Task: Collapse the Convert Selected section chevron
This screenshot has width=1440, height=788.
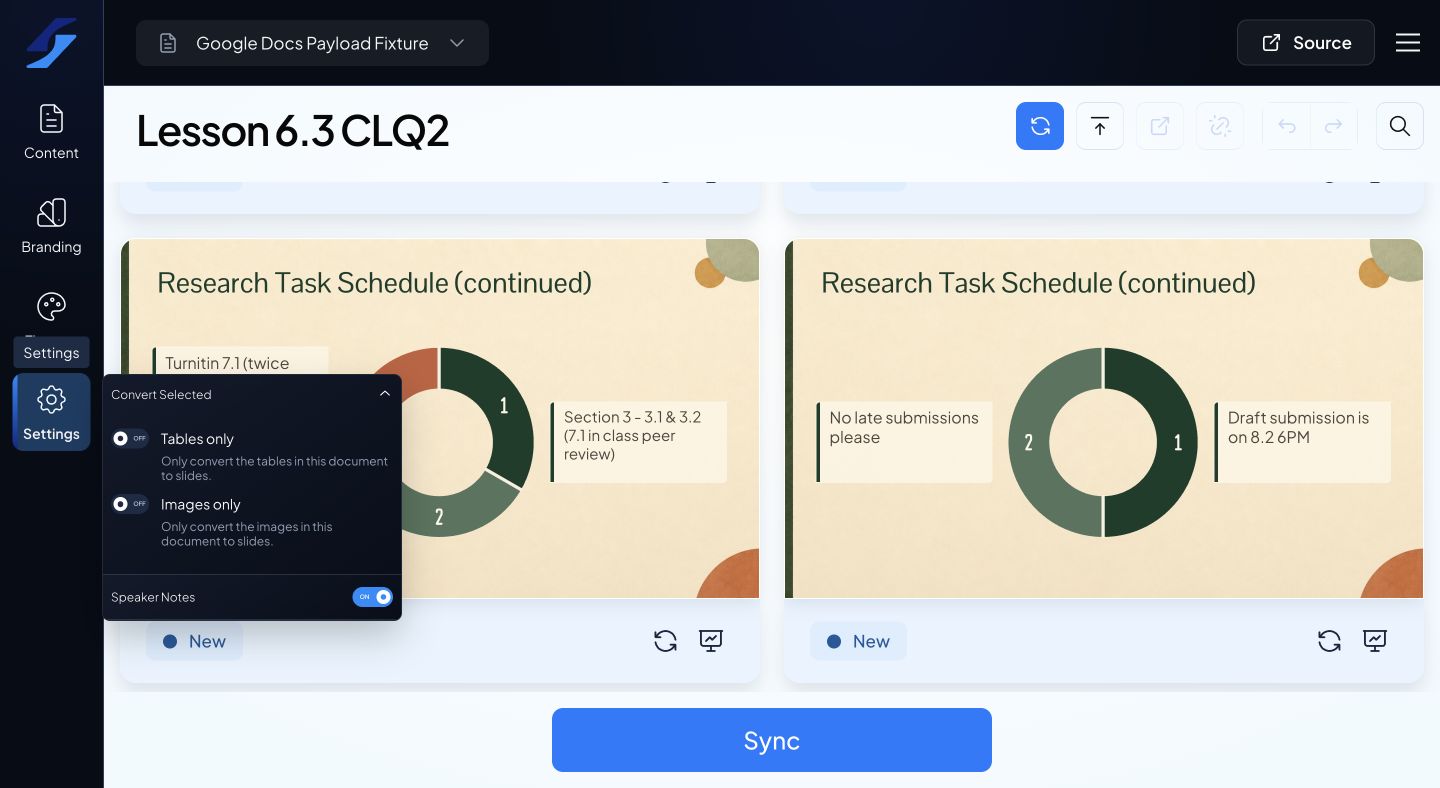Action: 385,394
